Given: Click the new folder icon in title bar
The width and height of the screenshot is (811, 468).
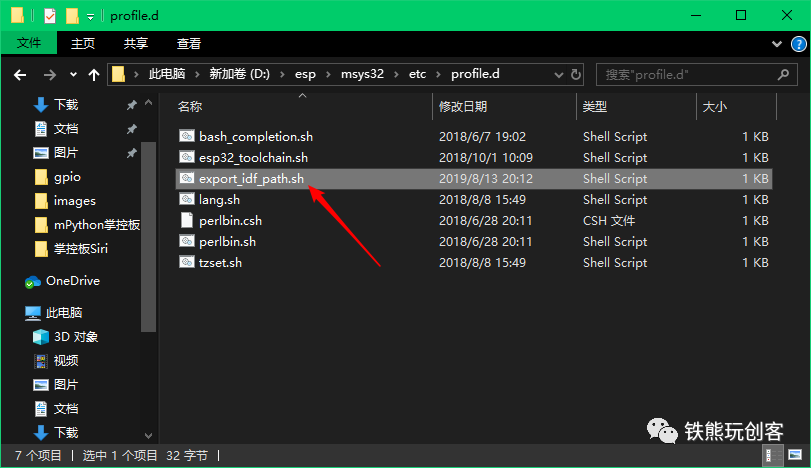Looking at the screenshot, I should click(72, 16).
